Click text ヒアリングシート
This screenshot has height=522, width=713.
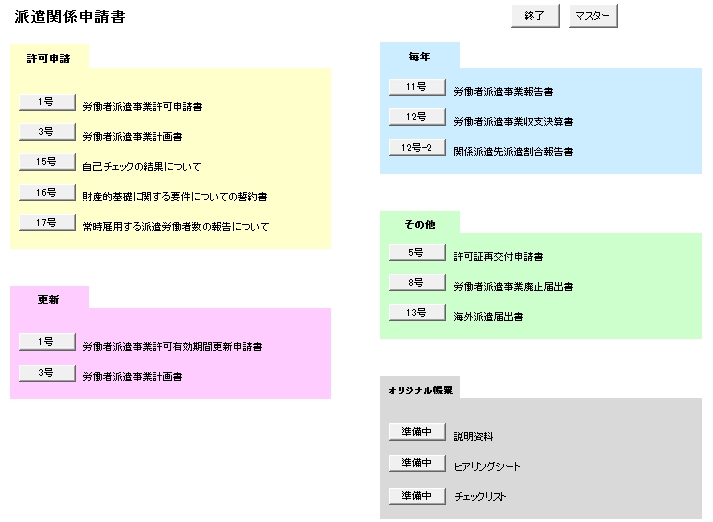point(487,467)
